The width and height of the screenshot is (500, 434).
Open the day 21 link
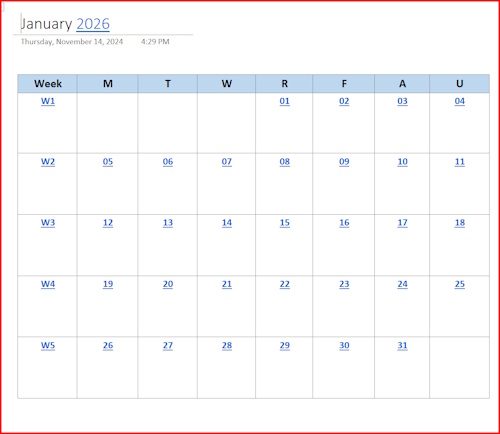click(227, 284)
